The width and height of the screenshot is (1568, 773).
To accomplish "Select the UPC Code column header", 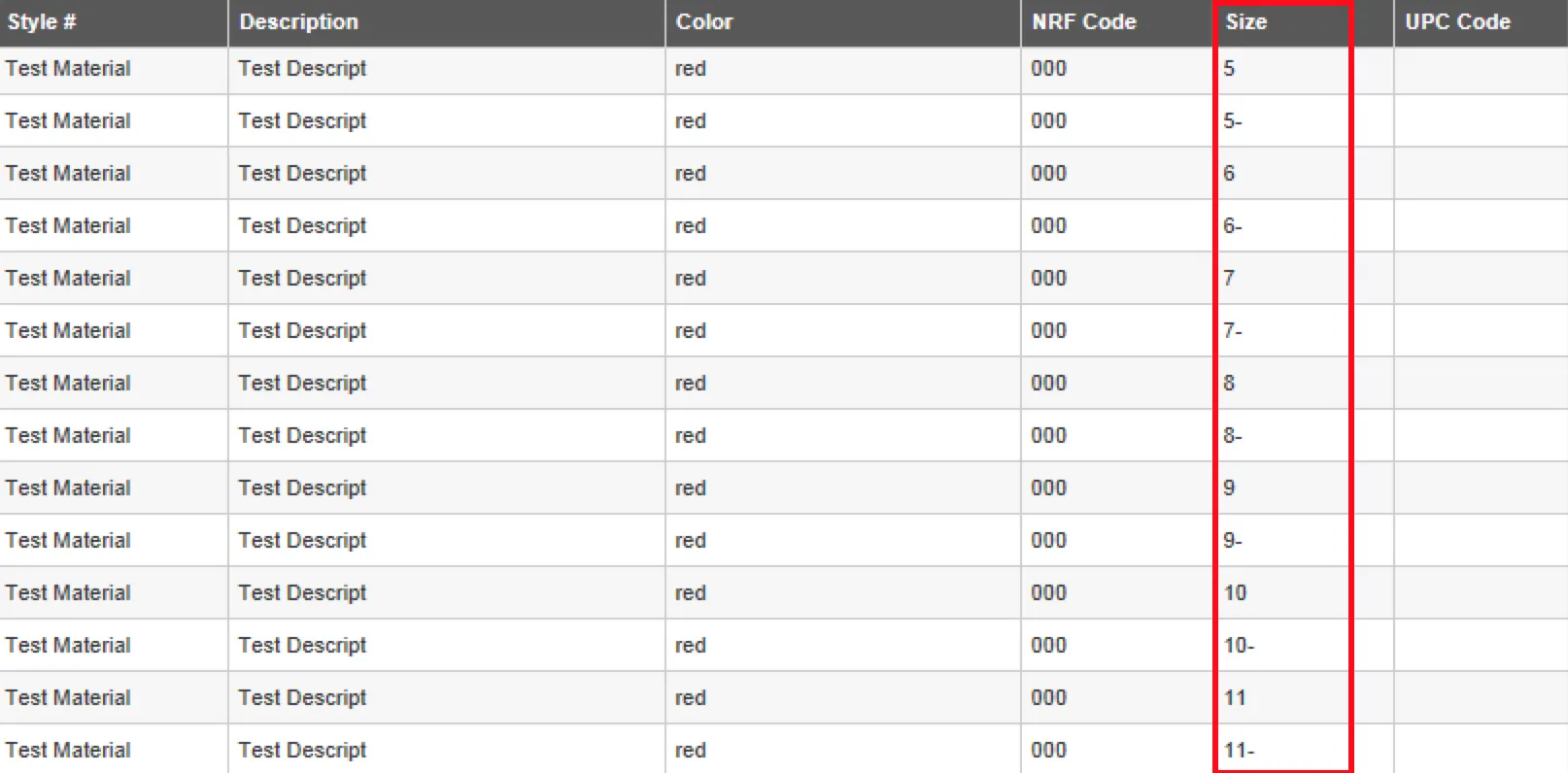I will click(x=1457, y=22).
